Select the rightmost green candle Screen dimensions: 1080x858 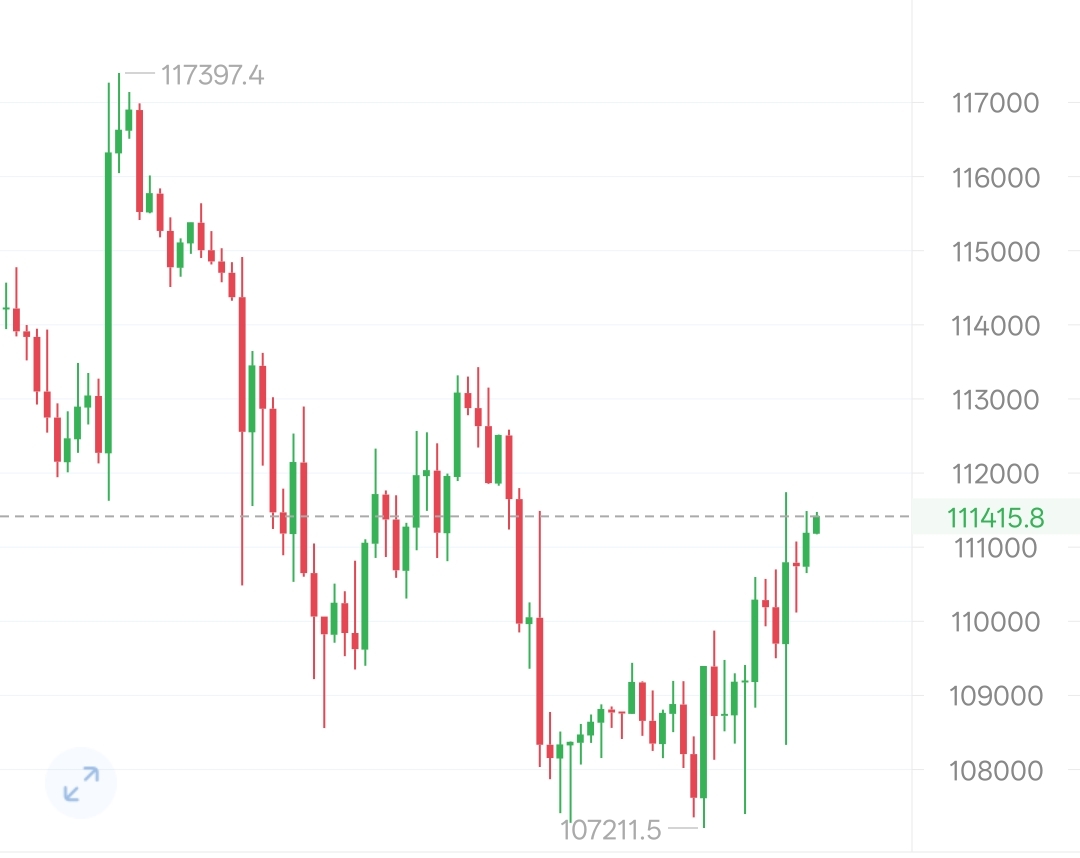tap(816, 525)
